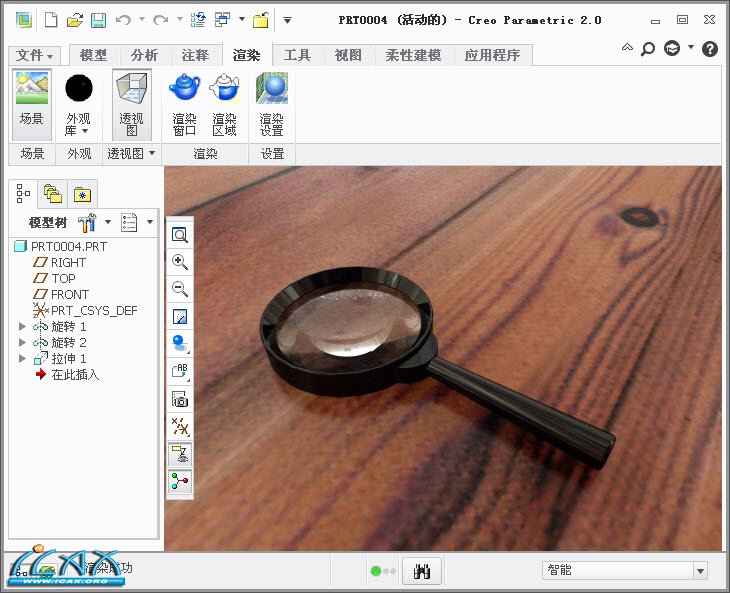
Task: Switch to the Applications (应用程序) tab
Action: [x=492, y=55]
